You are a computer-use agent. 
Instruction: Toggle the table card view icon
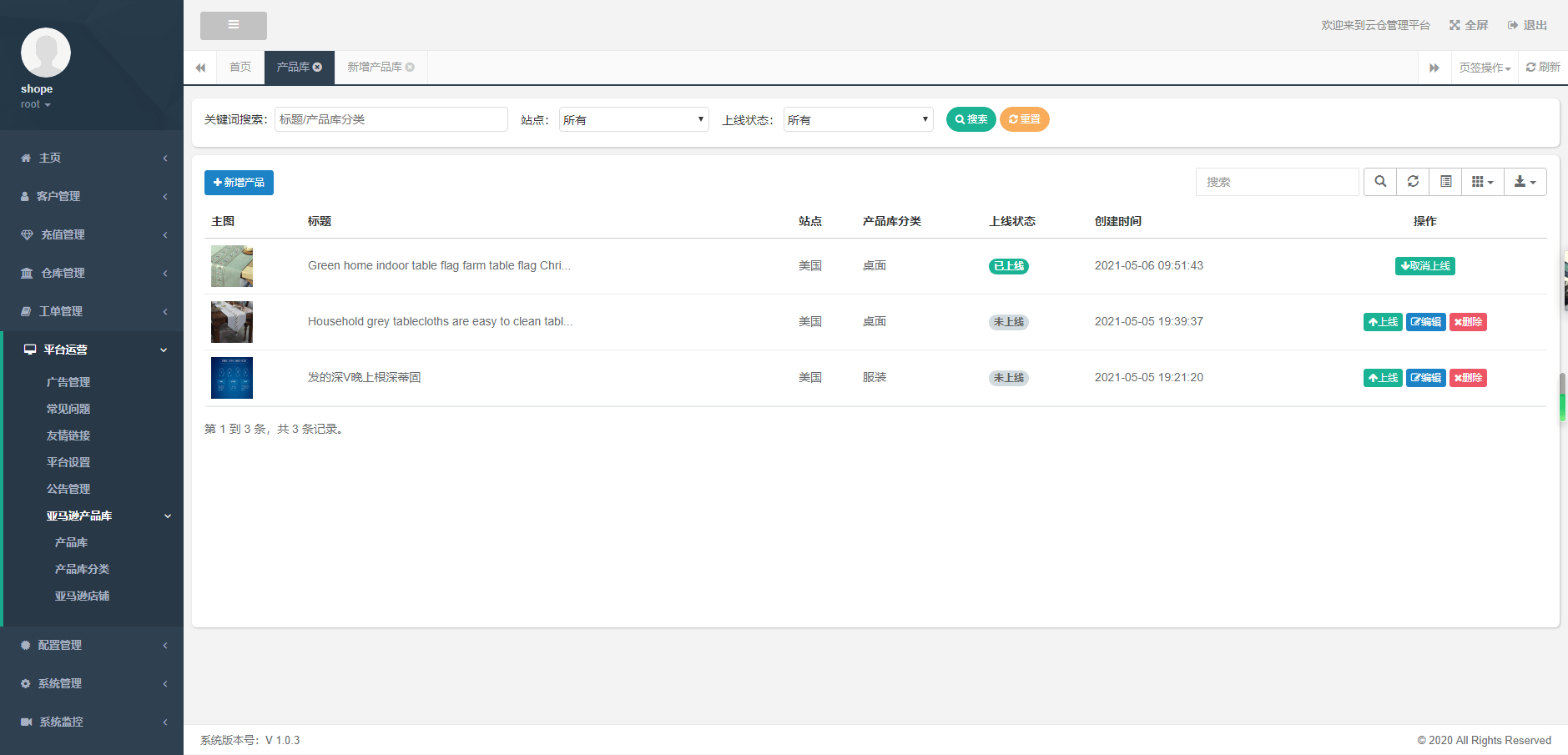coord(1445,182)
